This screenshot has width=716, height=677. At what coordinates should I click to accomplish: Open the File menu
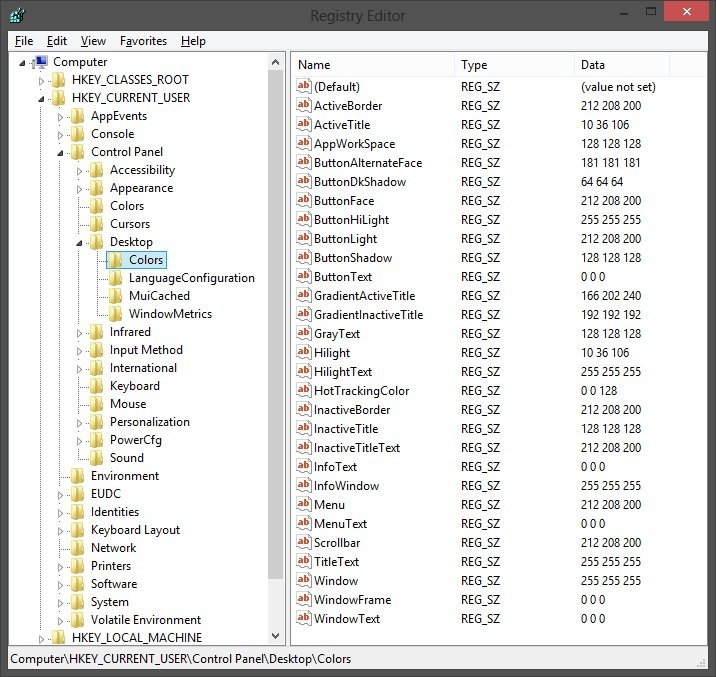(24, 41)
